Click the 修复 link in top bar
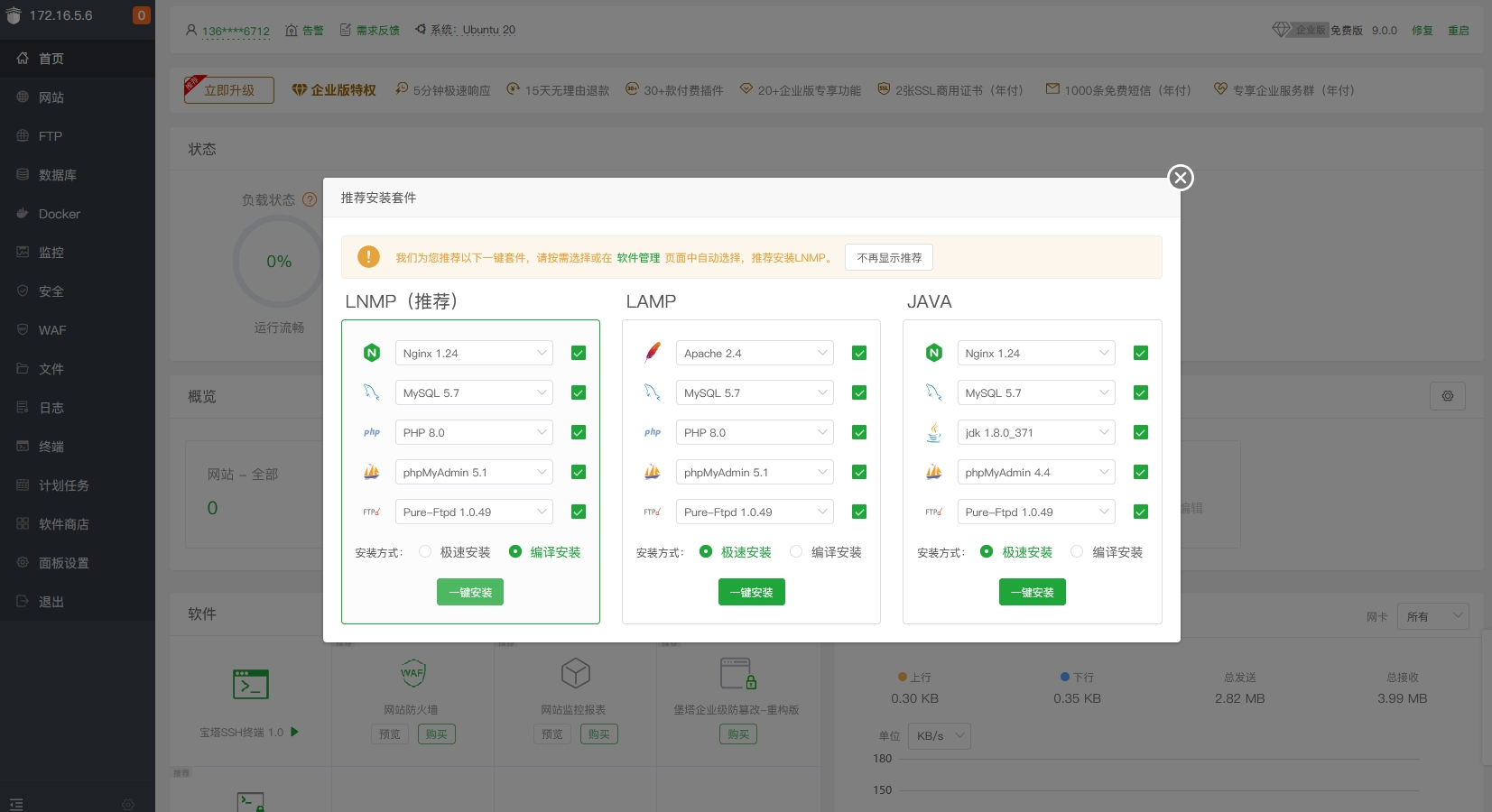Image resolution: width=1492 pixels, height=812 pixels. click(1422, 31)
